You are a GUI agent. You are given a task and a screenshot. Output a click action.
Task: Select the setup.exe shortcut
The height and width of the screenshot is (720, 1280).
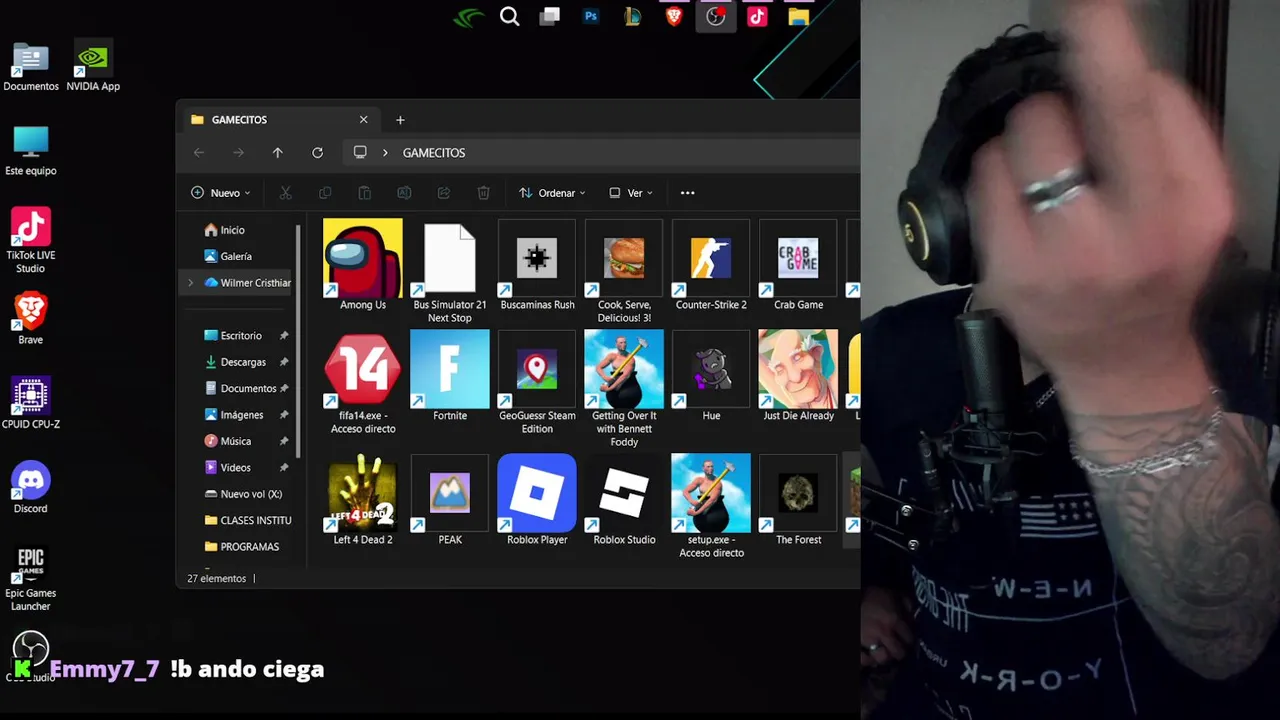pos(711,505)
